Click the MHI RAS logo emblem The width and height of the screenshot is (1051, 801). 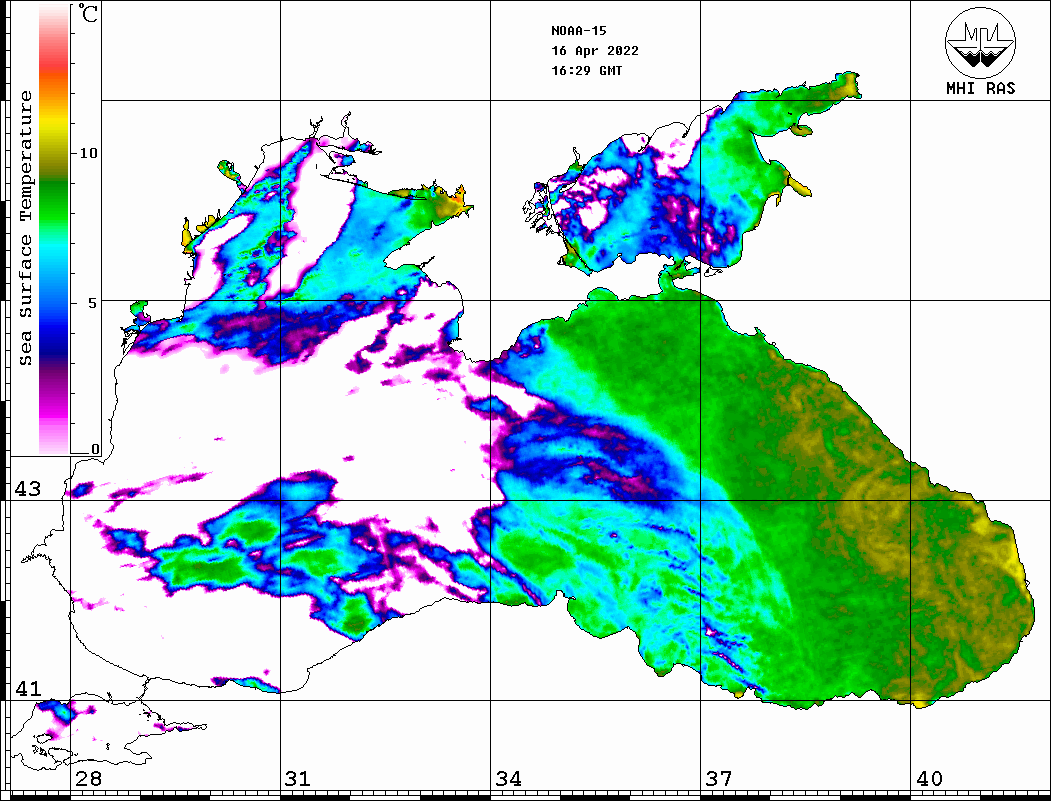pyautogui.click(x=980, y=42)
